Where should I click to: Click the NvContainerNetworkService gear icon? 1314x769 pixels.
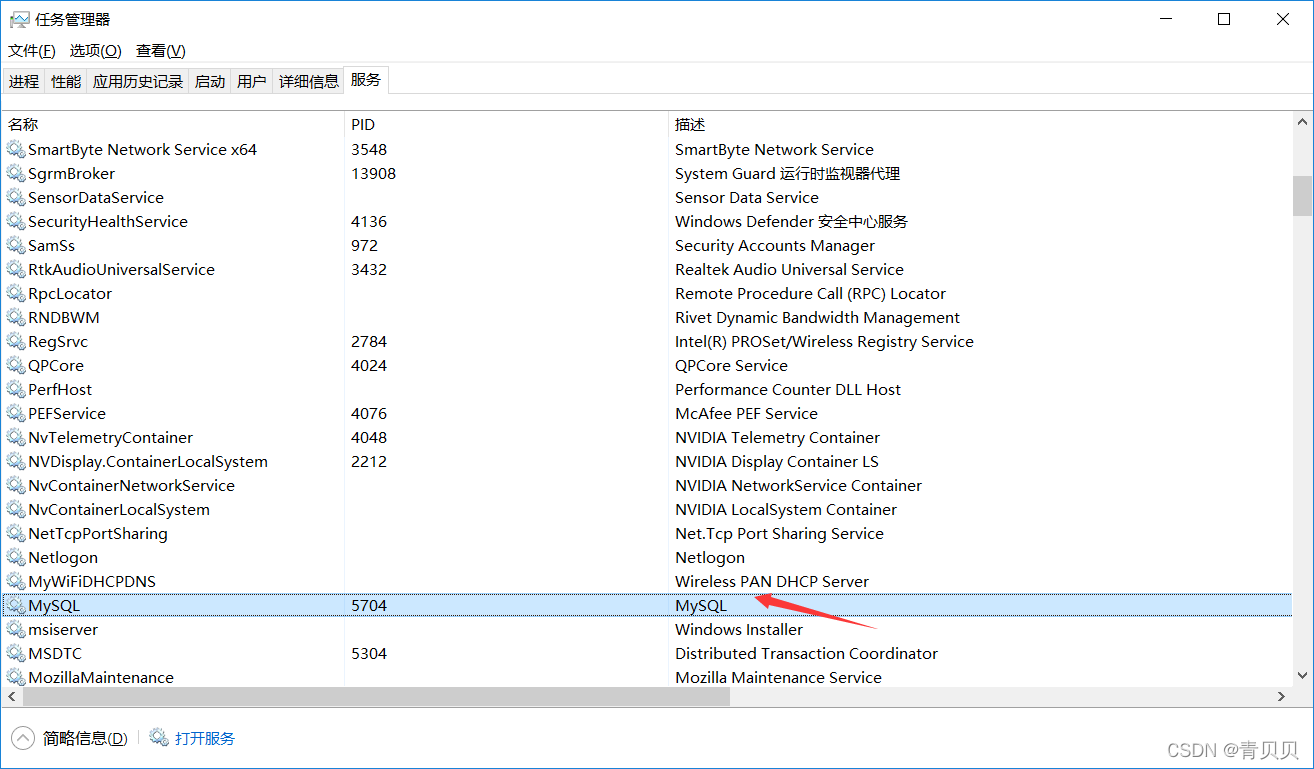pyautogui.click(x=15, y=486)
